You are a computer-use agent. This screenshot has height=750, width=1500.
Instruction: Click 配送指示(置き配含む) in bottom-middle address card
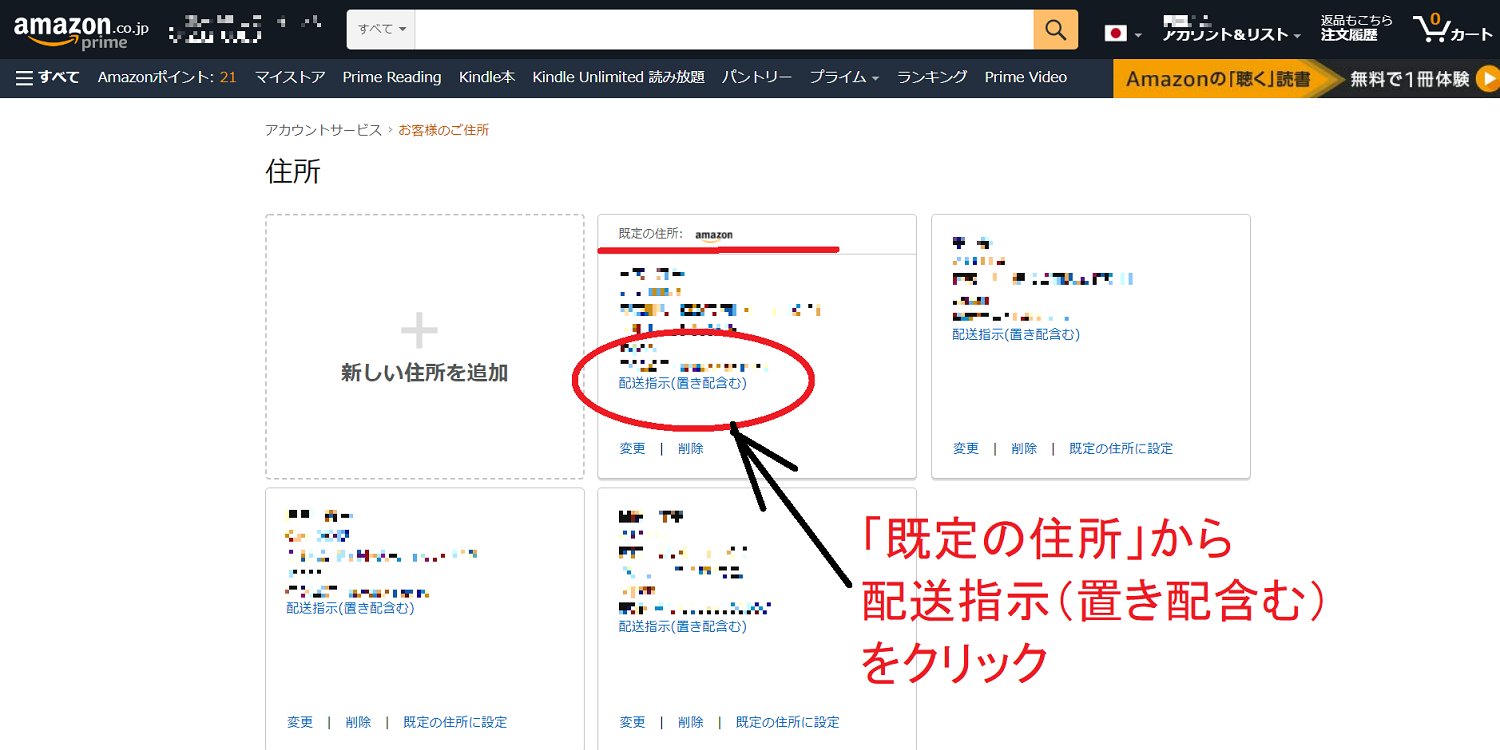point(683,627)
